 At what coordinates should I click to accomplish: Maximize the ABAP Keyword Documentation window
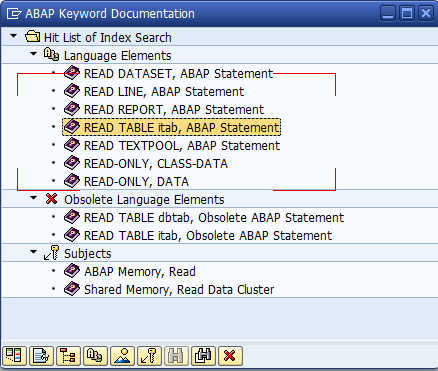[x=407, y=14]
